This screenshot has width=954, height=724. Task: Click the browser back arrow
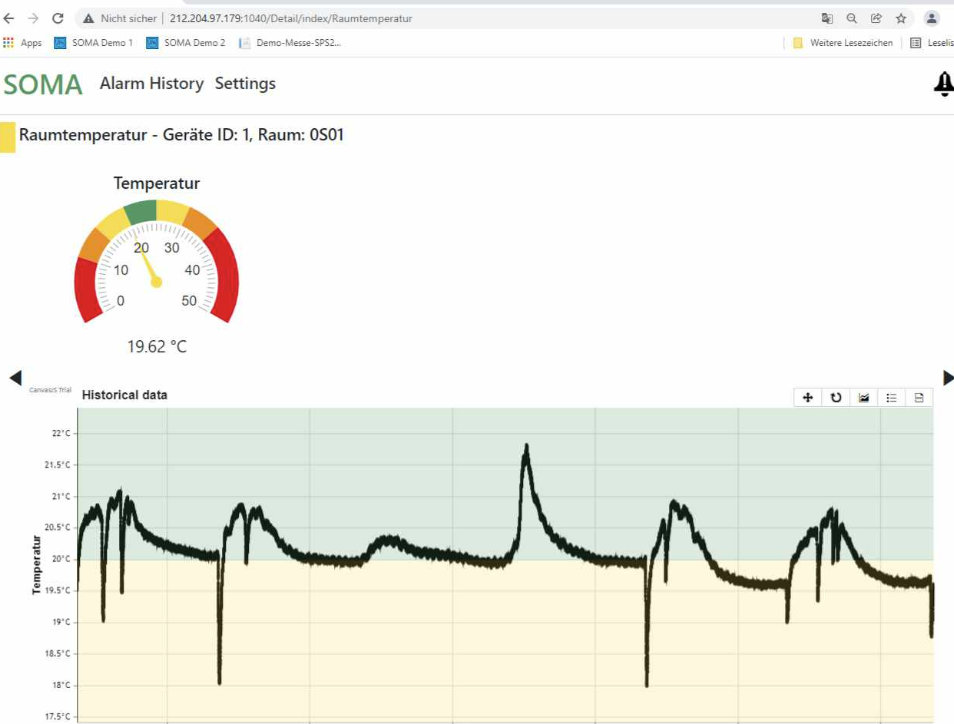[x=9, y=18]
